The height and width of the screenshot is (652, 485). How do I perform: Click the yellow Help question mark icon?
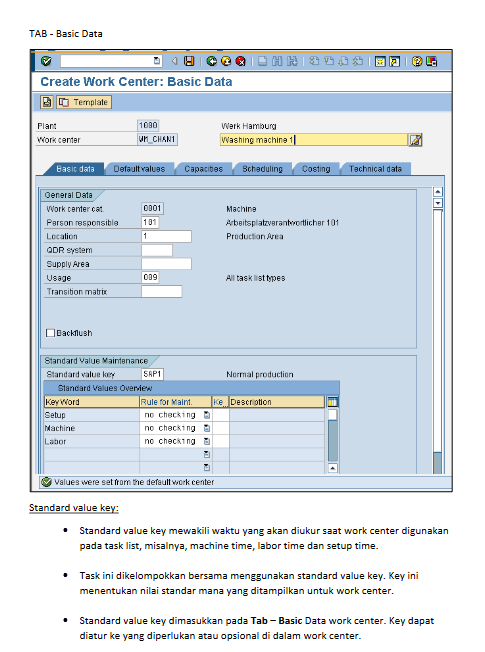(x=417, y=62)
